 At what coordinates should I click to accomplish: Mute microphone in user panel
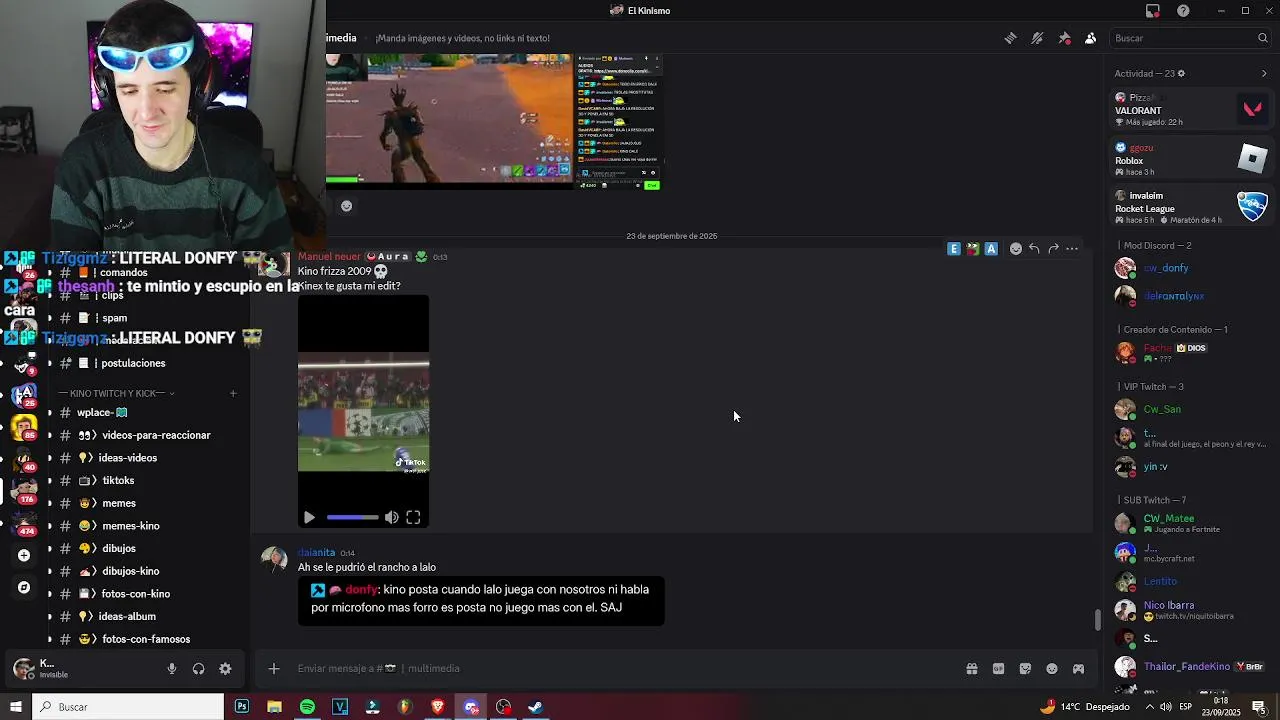click(172, 669)
